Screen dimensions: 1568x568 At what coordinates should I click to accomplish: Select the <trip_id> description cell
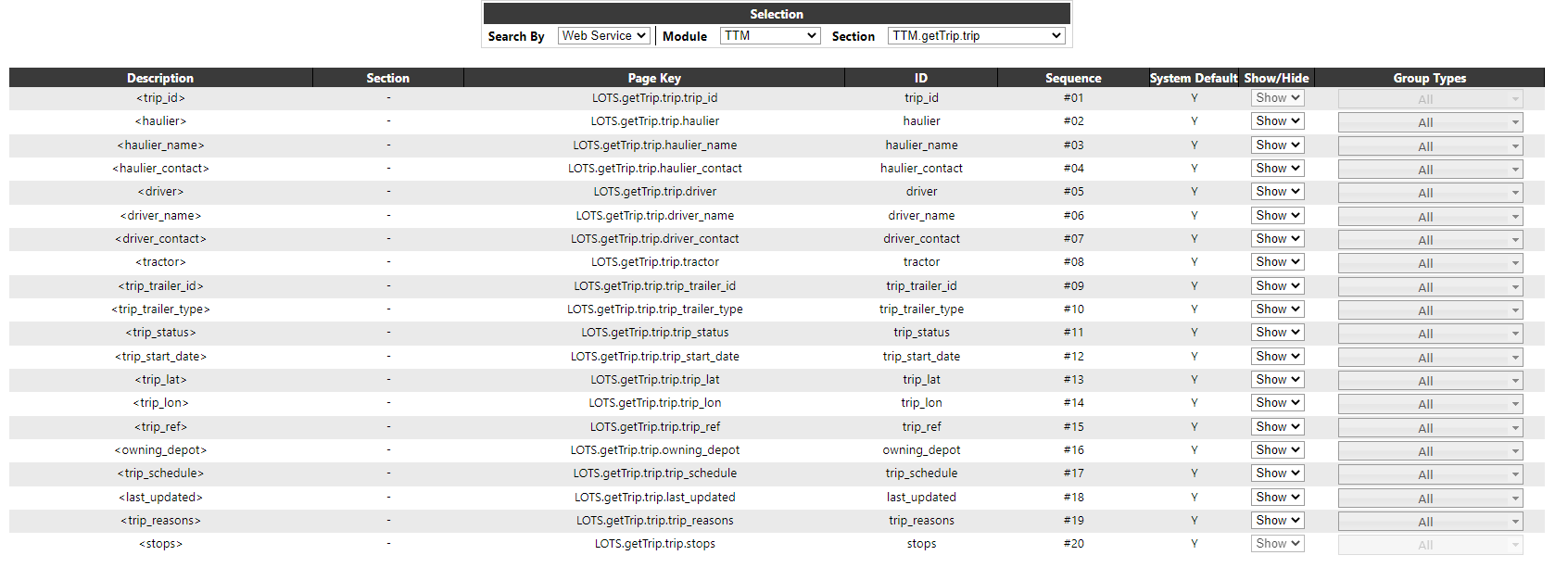click(x=160, y=98)
